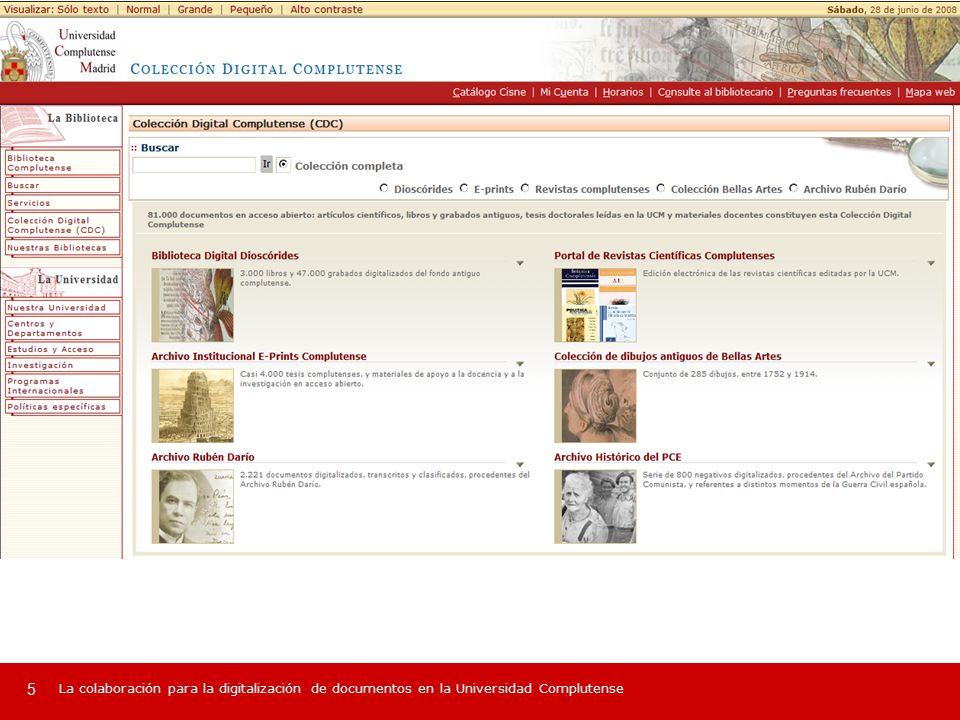960x720 pixels.
Task: Select Revistas complutenses radio option
Action: click(525, 189)
